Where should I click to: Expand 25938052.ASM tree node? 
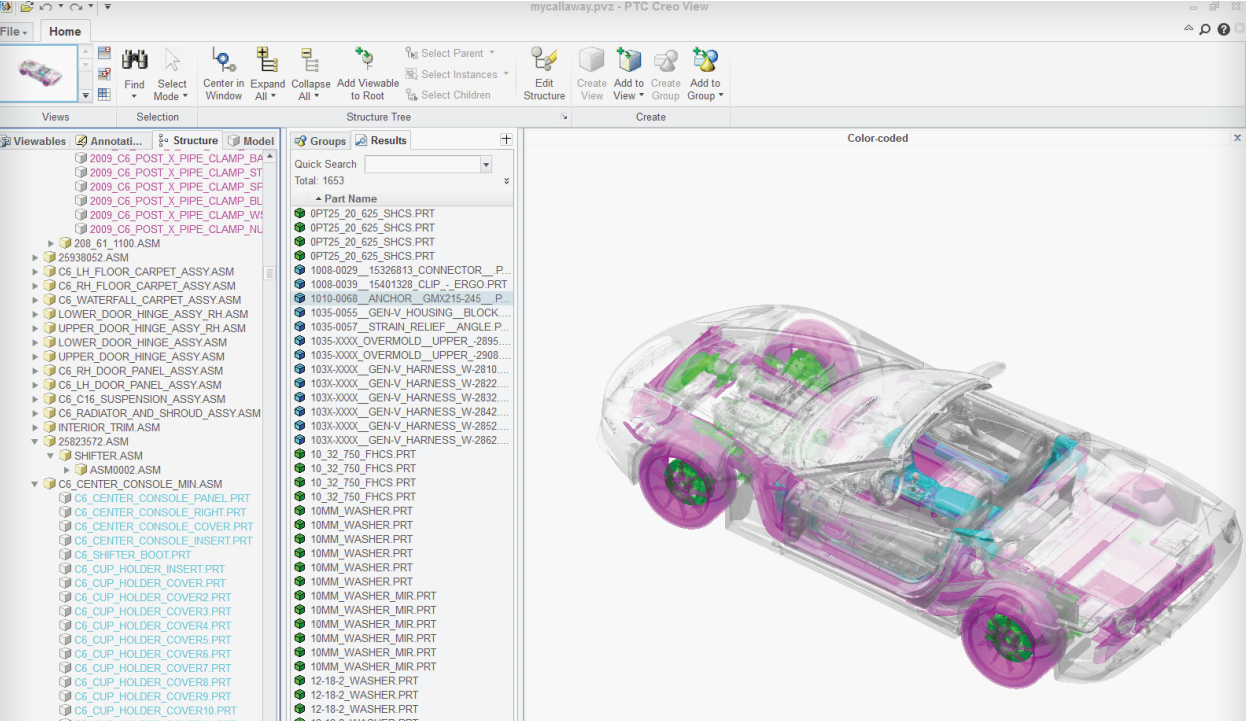click(36, 257)
